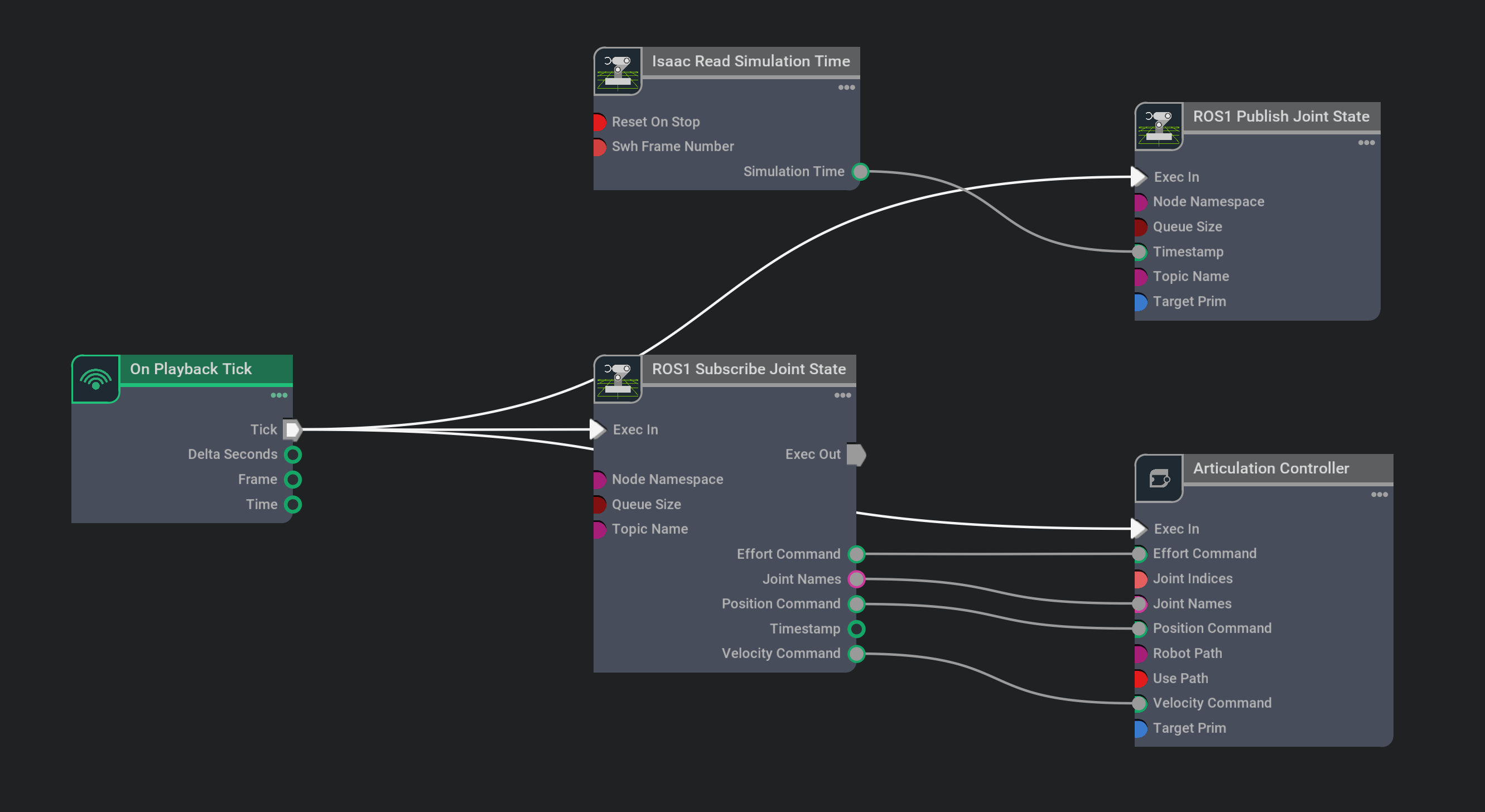The height and width of the screenshot is (812, 1485).
Task: Click the Publish Joint State Exec In port
Action: pyautogui.click(x=1139, y=177)
